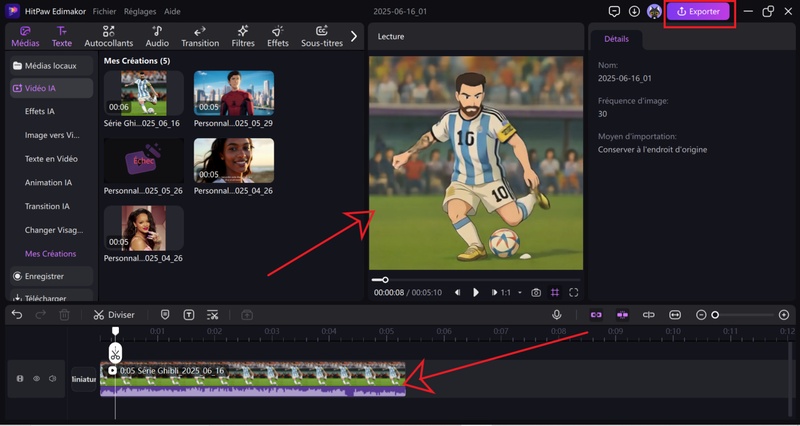
Task: Play the preview video
Action: click(476, 292)
